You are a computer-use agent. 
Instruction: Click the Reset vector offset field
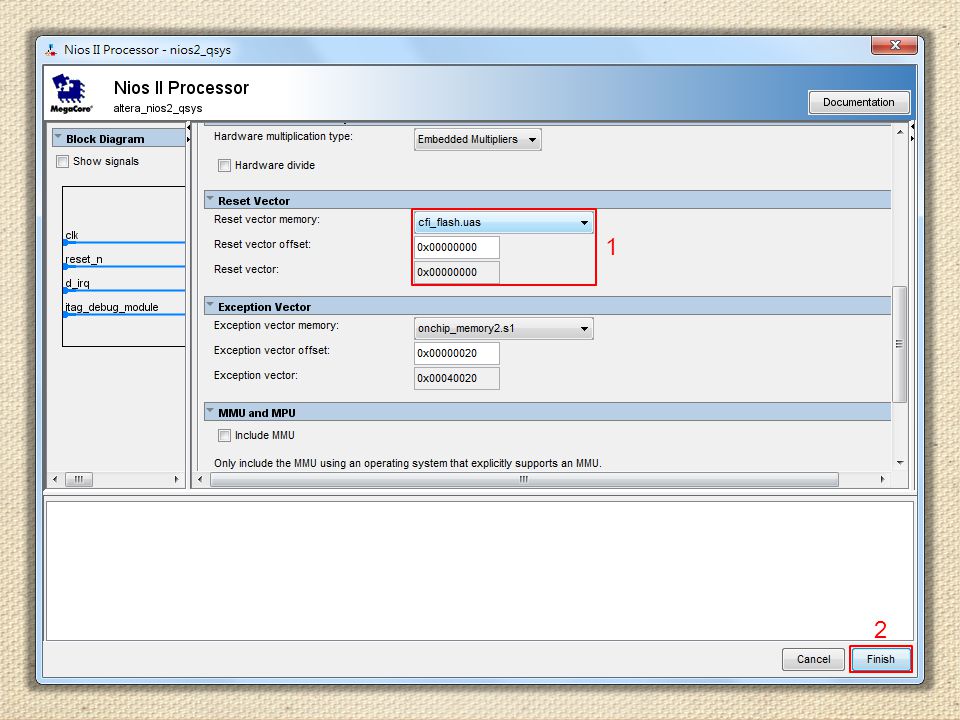(x=457, y=247)
